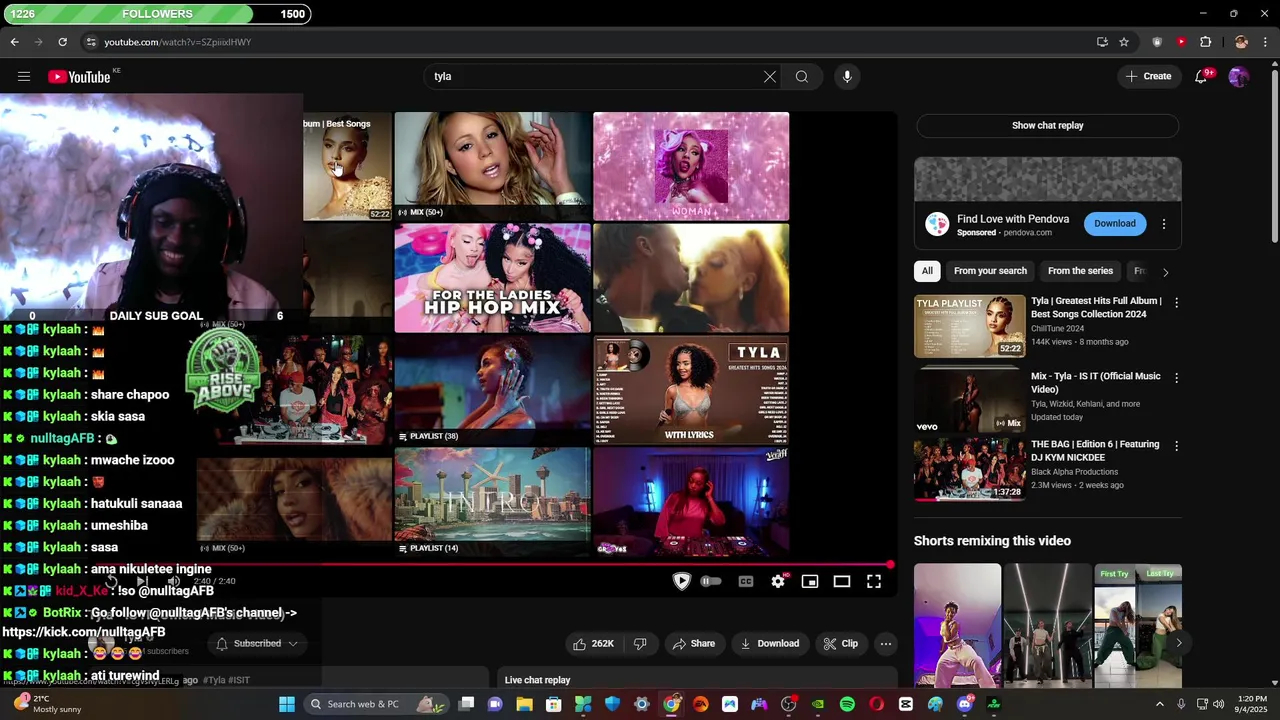Enter full screen on the video player
The height and width of the screenshot is (720, 1280).
(x=874, y=581)
